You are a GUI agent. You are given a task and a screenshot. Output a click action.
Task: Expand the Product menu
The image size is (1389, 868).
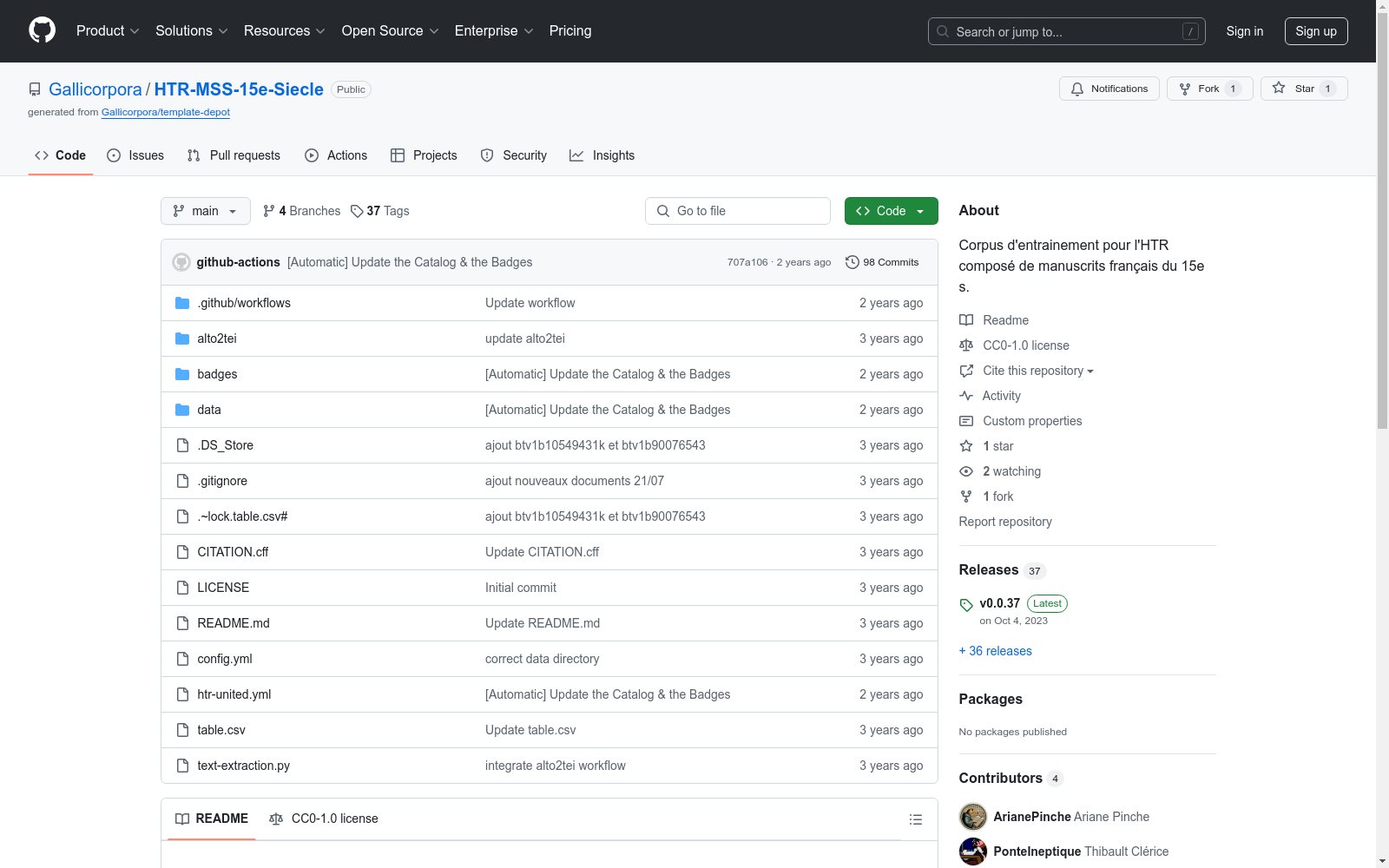[108, 31]
